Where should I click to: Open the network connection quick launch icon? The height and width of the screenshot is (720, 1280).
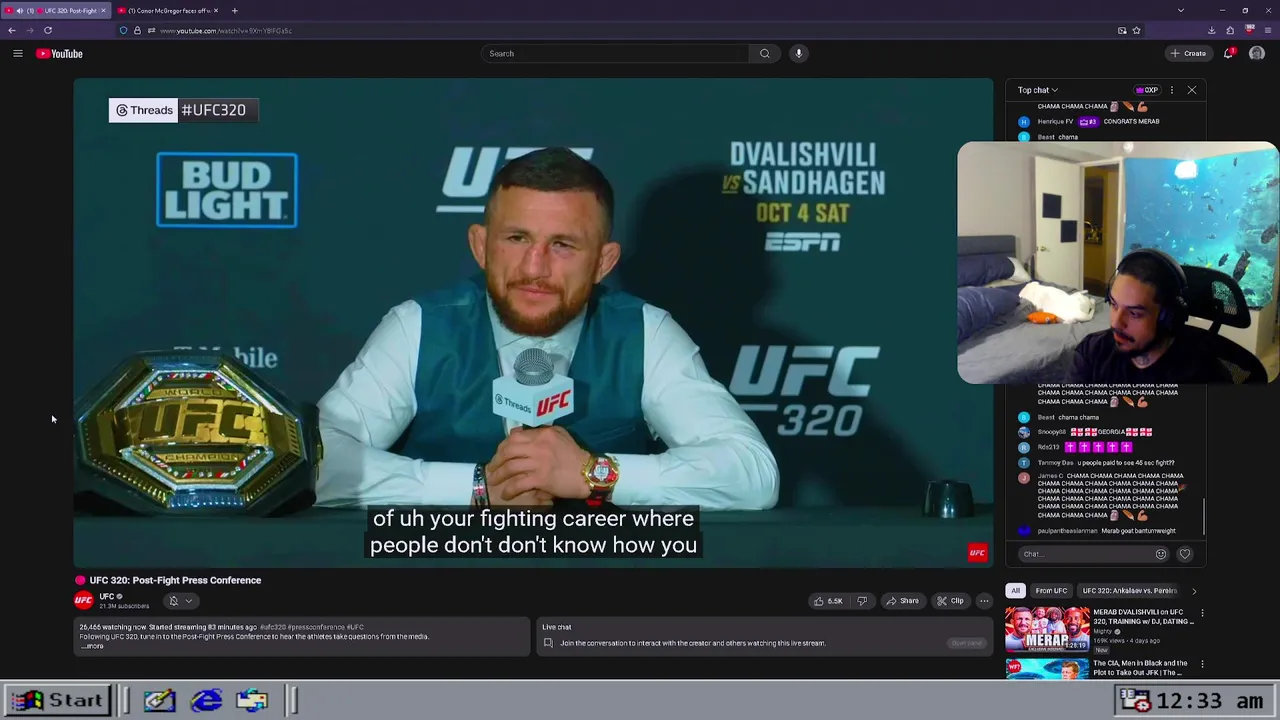click(252, 700)
